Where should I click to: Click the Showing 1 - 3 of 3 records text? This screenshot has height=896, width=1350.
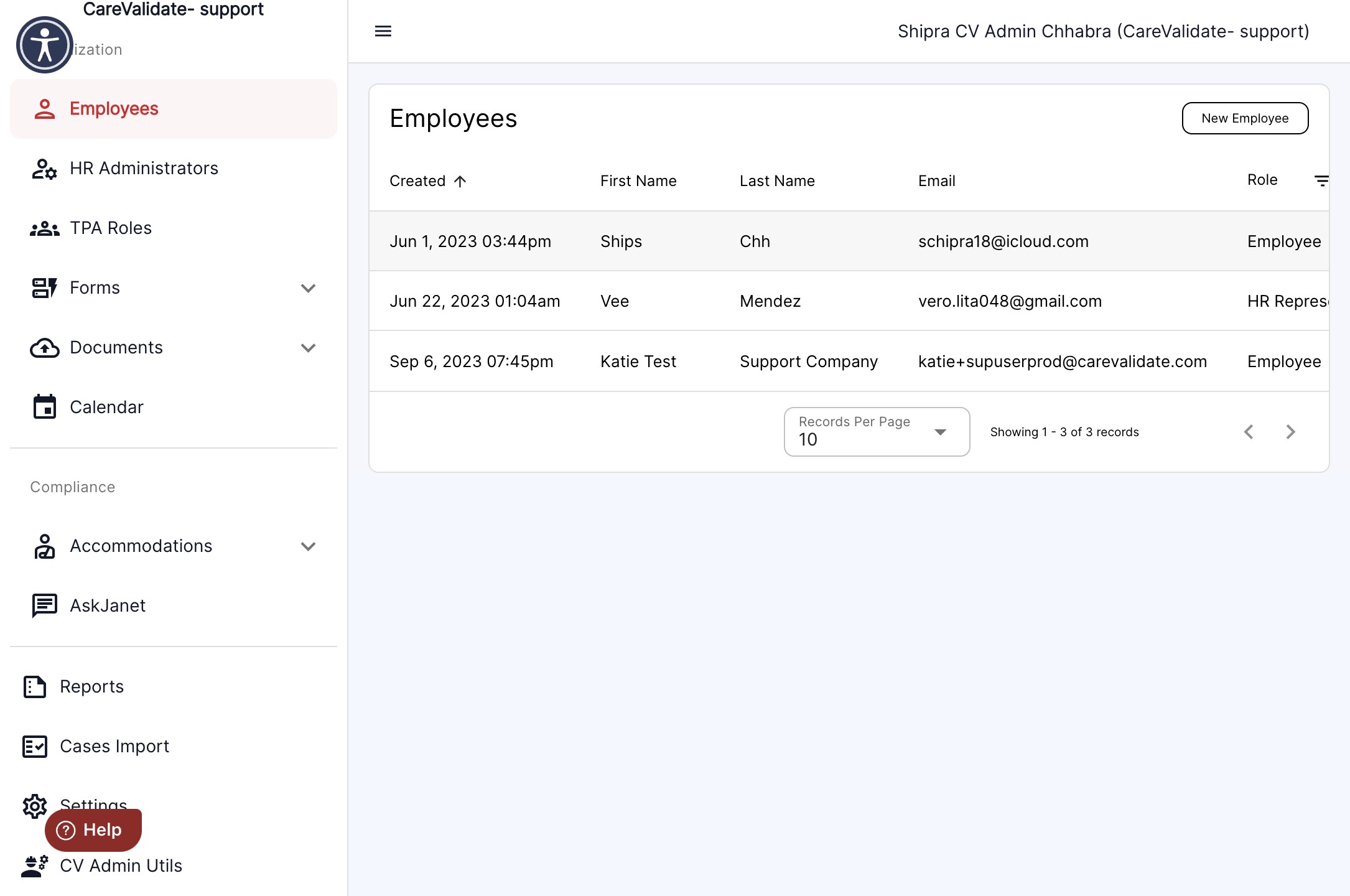click(x=1064, y=432)
